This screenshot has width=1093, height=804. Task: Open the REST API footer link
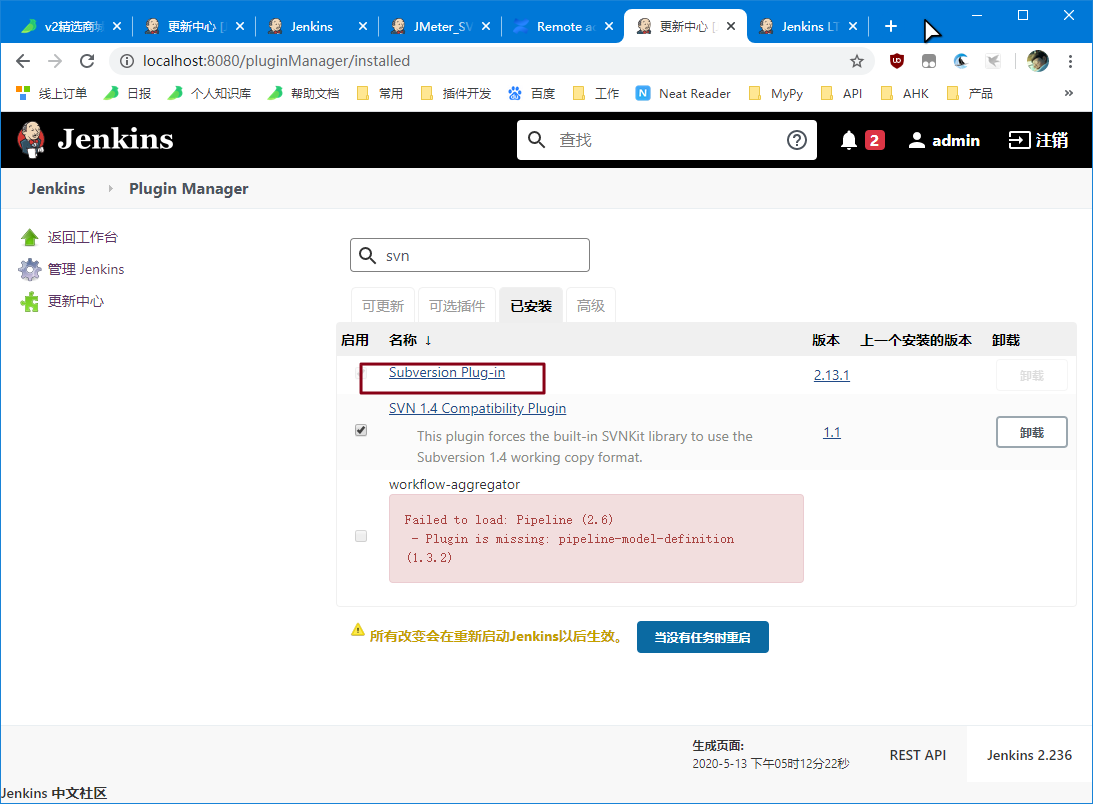(917, 755)
